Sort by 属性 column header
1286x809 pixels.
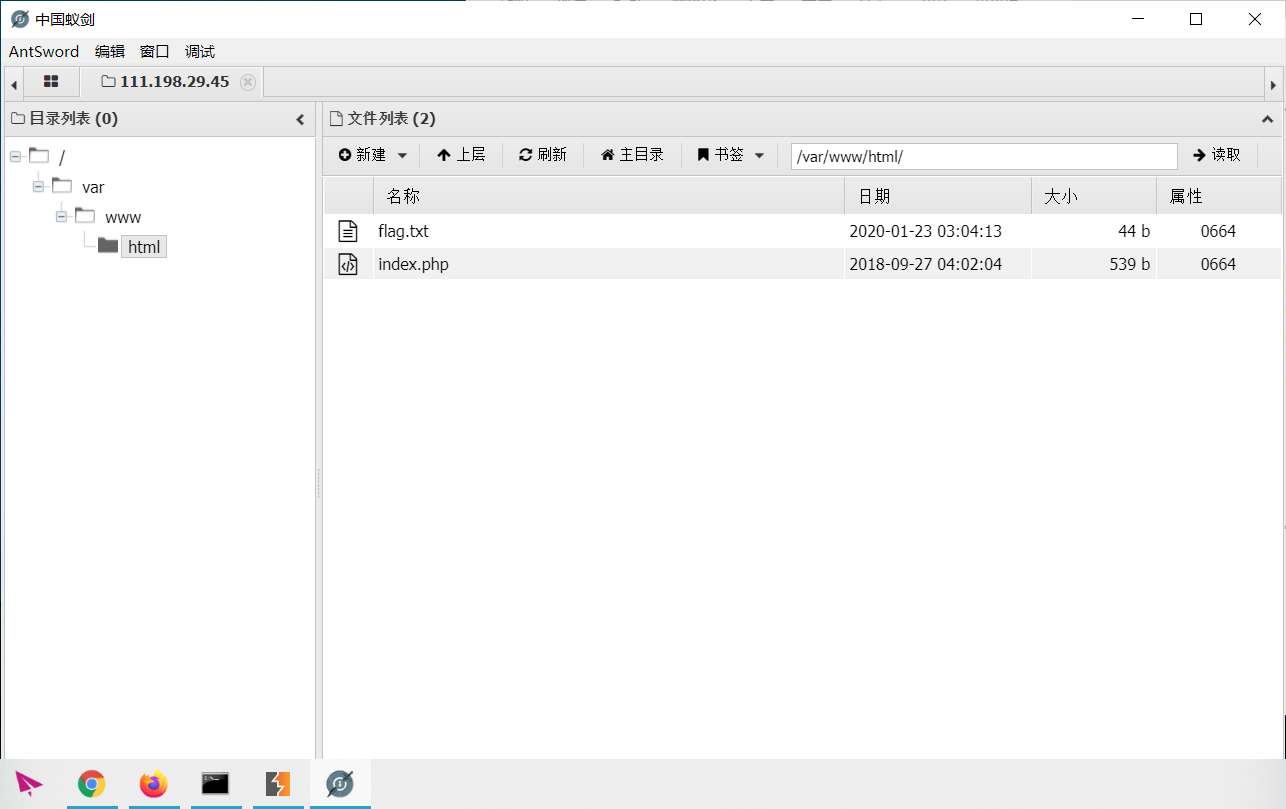pyautogui.click(x=1218, y=196)
